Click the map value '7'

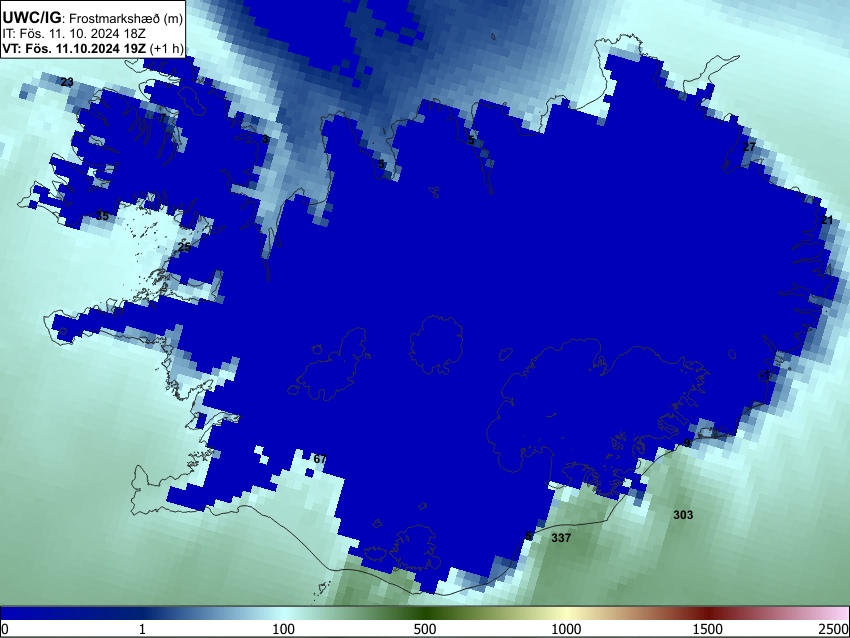click(x=163, y=118)
